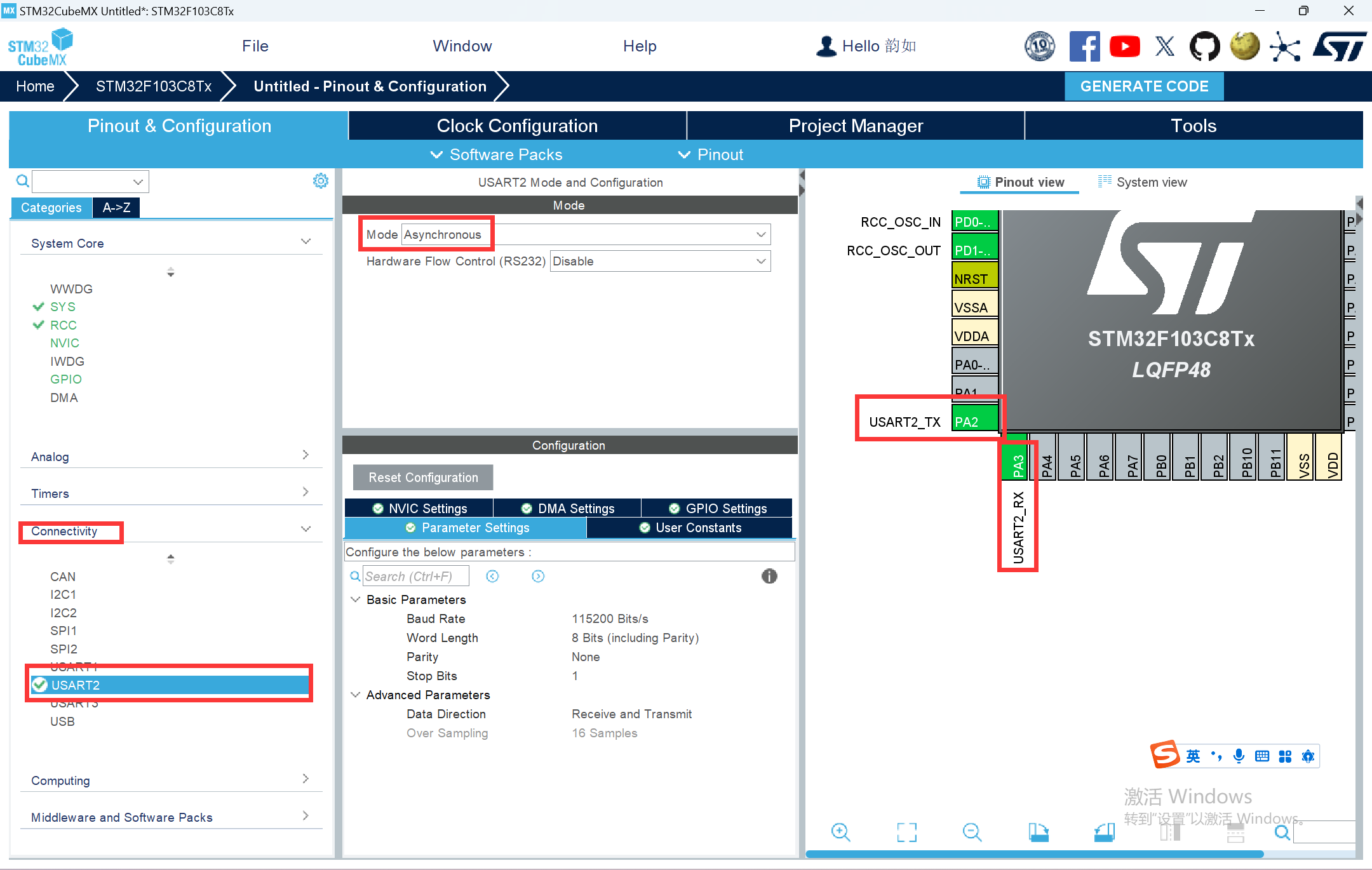The image size is (1372, 870).
Task: Click the search magnifier in the categories panel
Action: (x=22, y=182)
